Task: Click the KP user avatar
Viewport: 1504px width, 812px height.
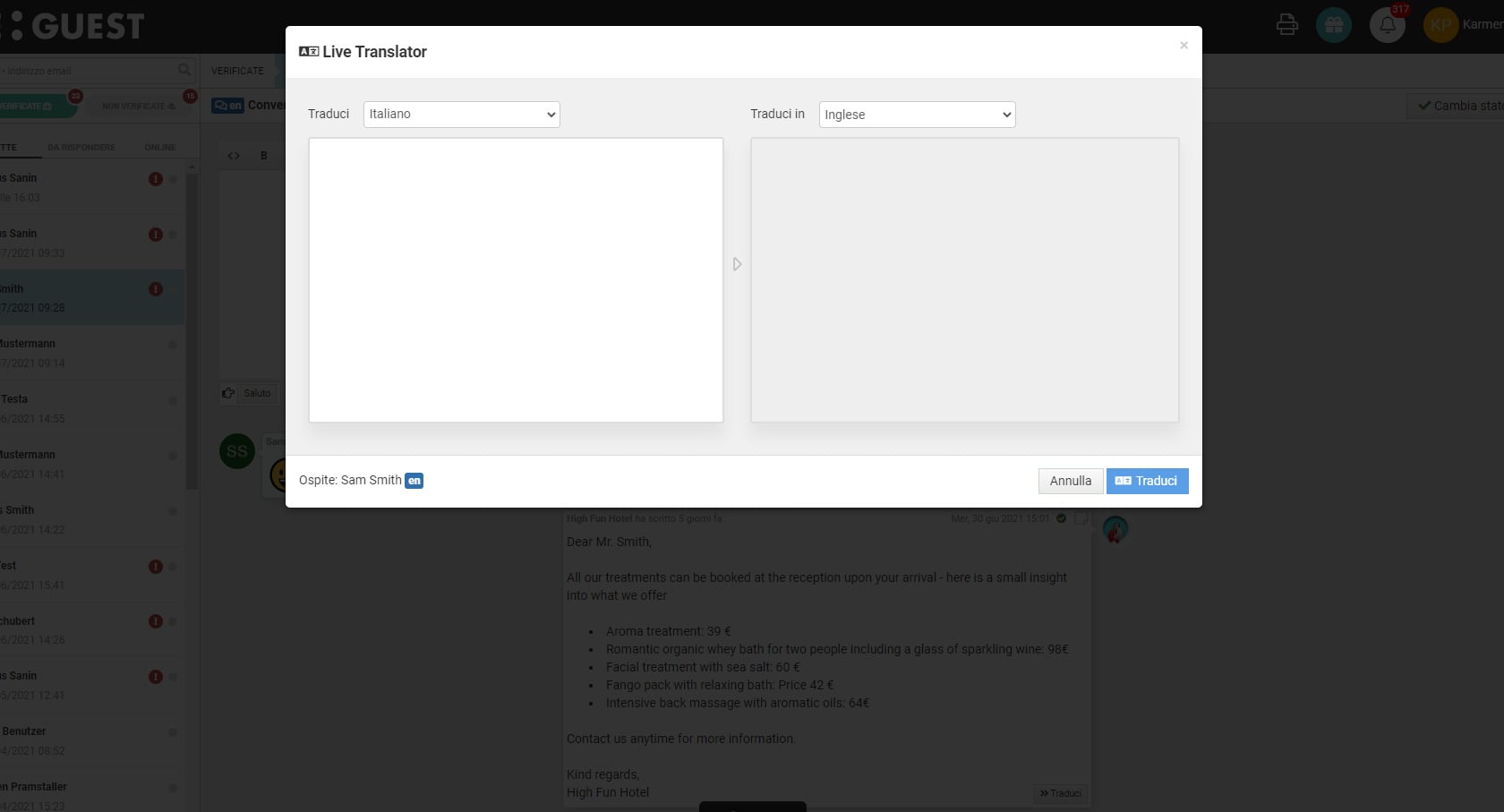Action: pyautogui.click(x=1440, y=25)
